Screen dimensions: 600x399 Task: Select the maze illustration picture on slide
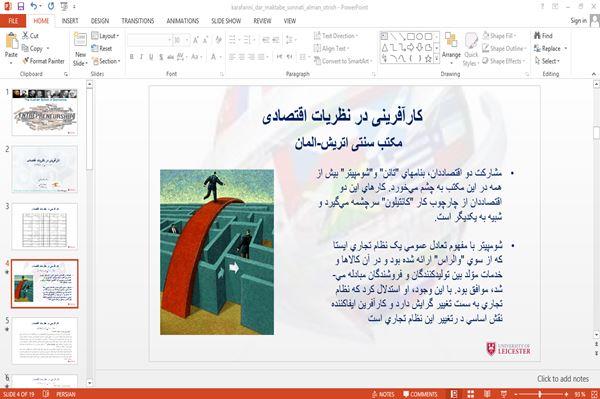[x=217, y=252]
